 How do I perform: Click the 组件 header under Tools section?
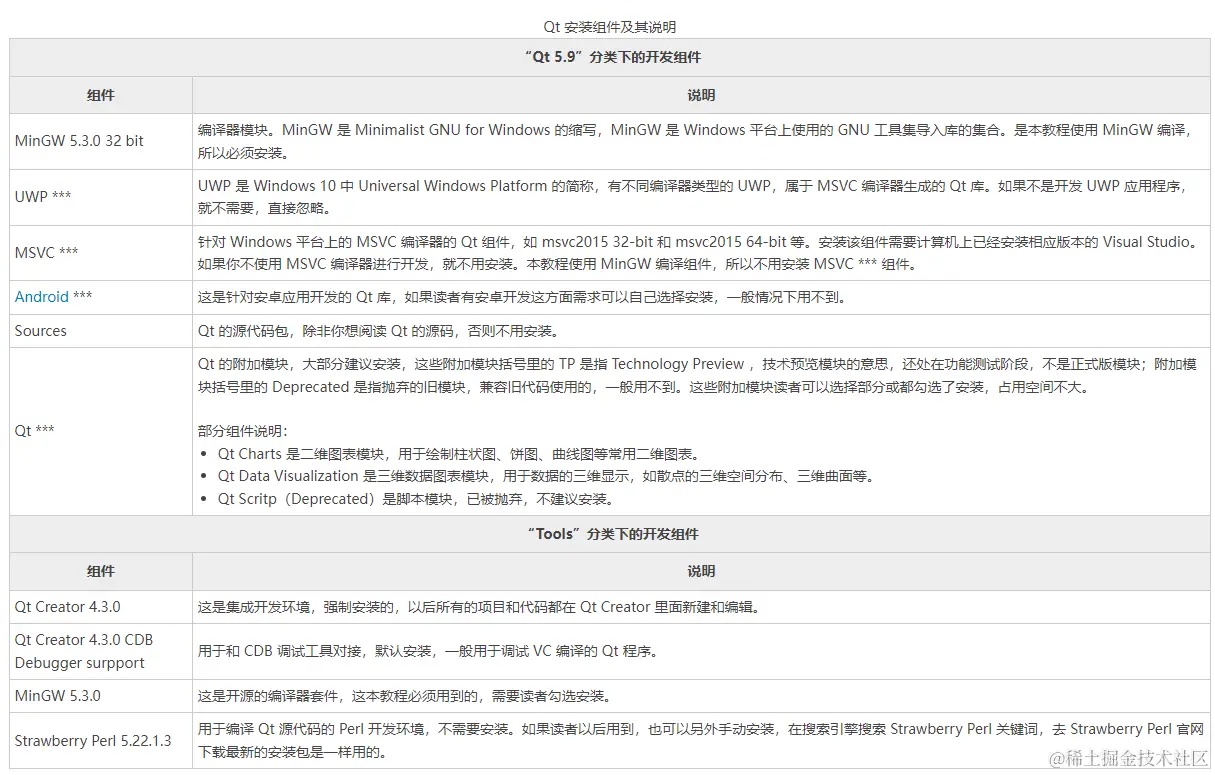[x=101, y=571]
